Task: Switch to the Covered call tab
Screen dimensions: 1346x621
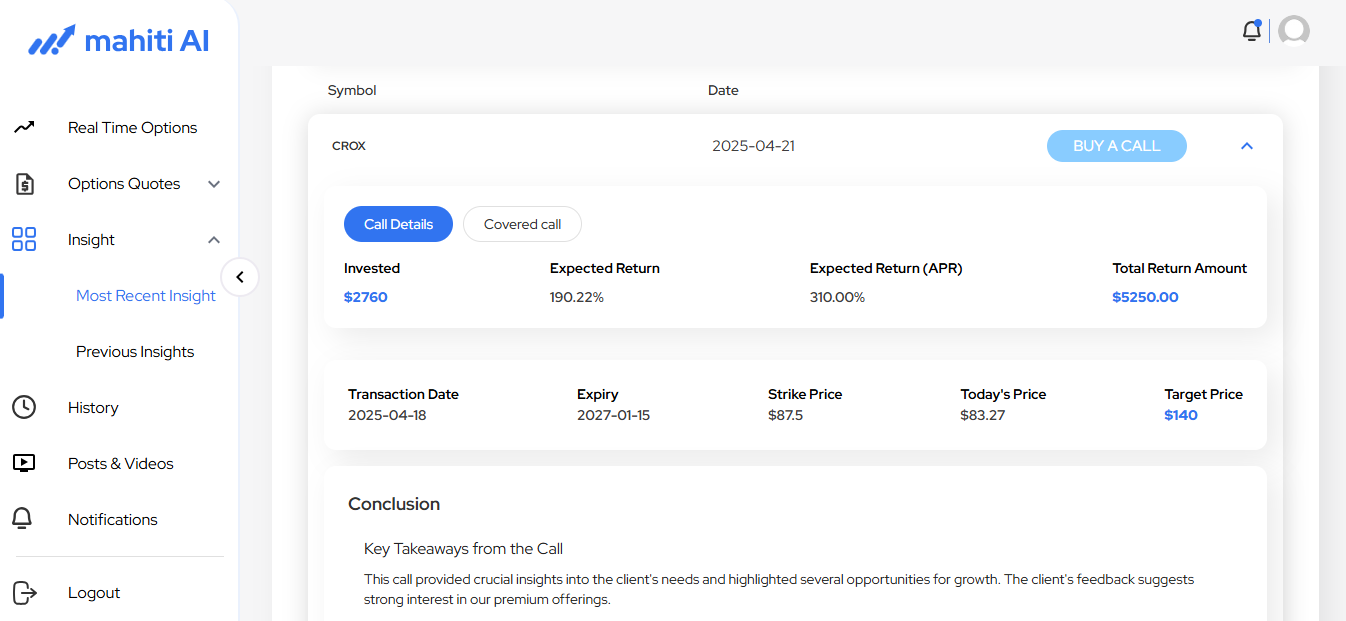Action: pos(522,224)
